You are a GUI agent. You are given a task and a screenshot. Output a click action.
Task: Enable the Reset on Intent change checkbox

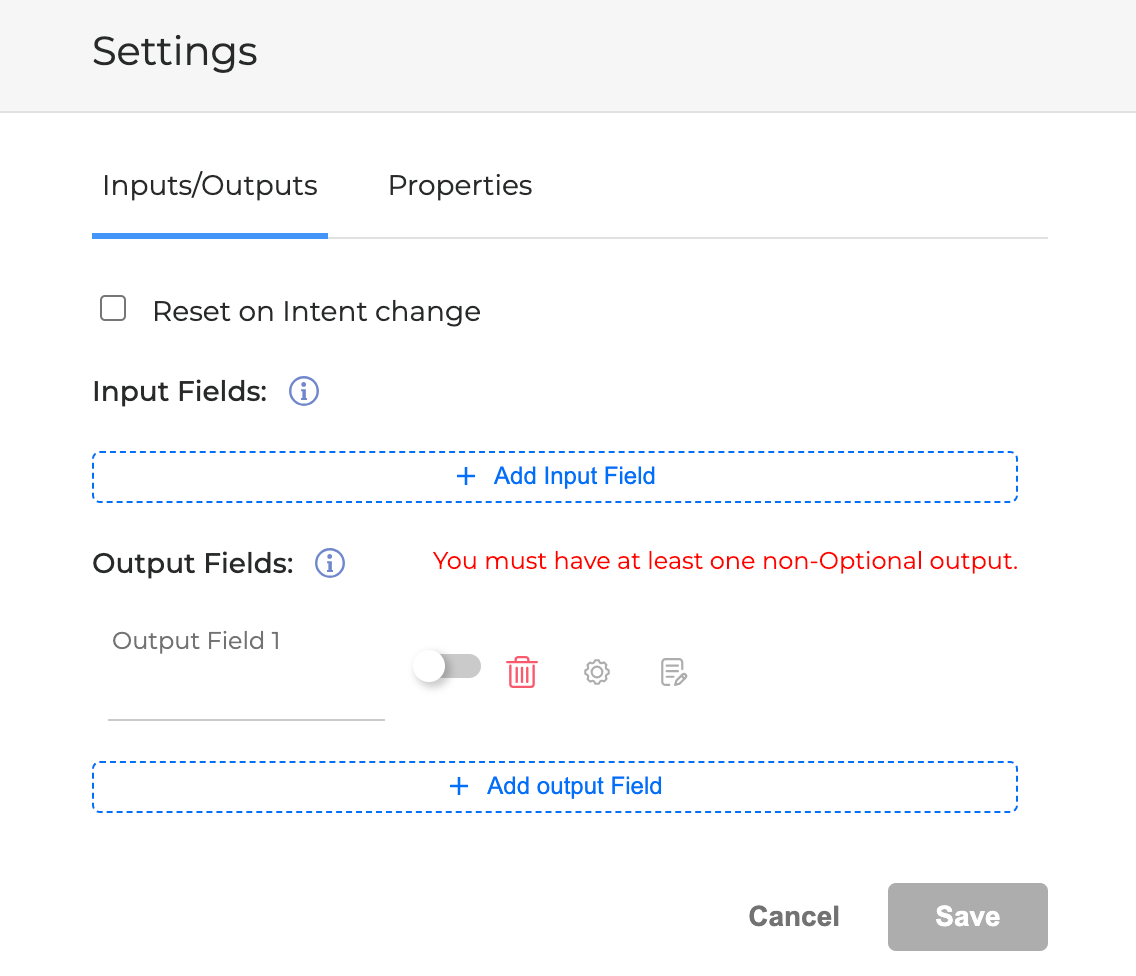(113, 309)
